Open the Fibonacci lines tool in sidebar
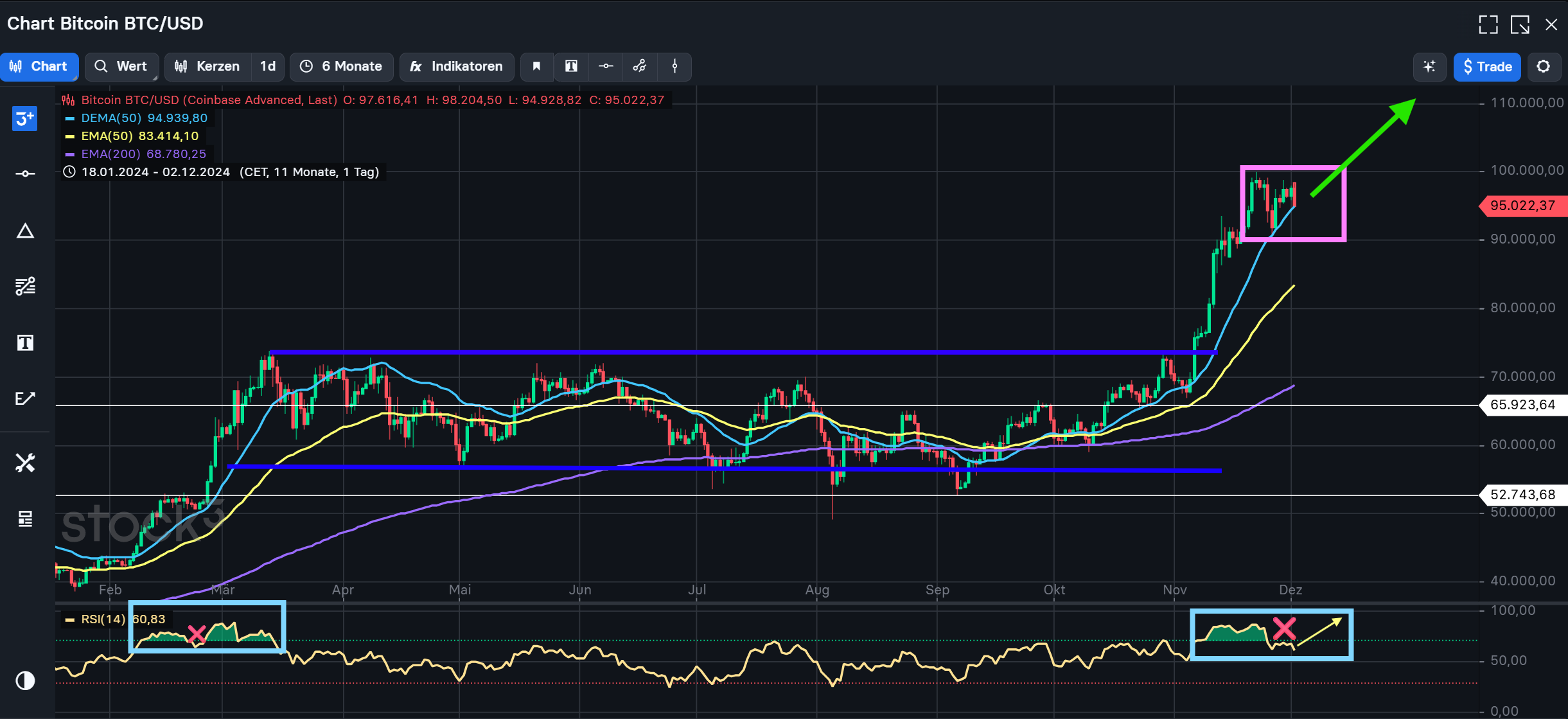The height and width of the screenshot is (719, 1568). click(25, 286)
